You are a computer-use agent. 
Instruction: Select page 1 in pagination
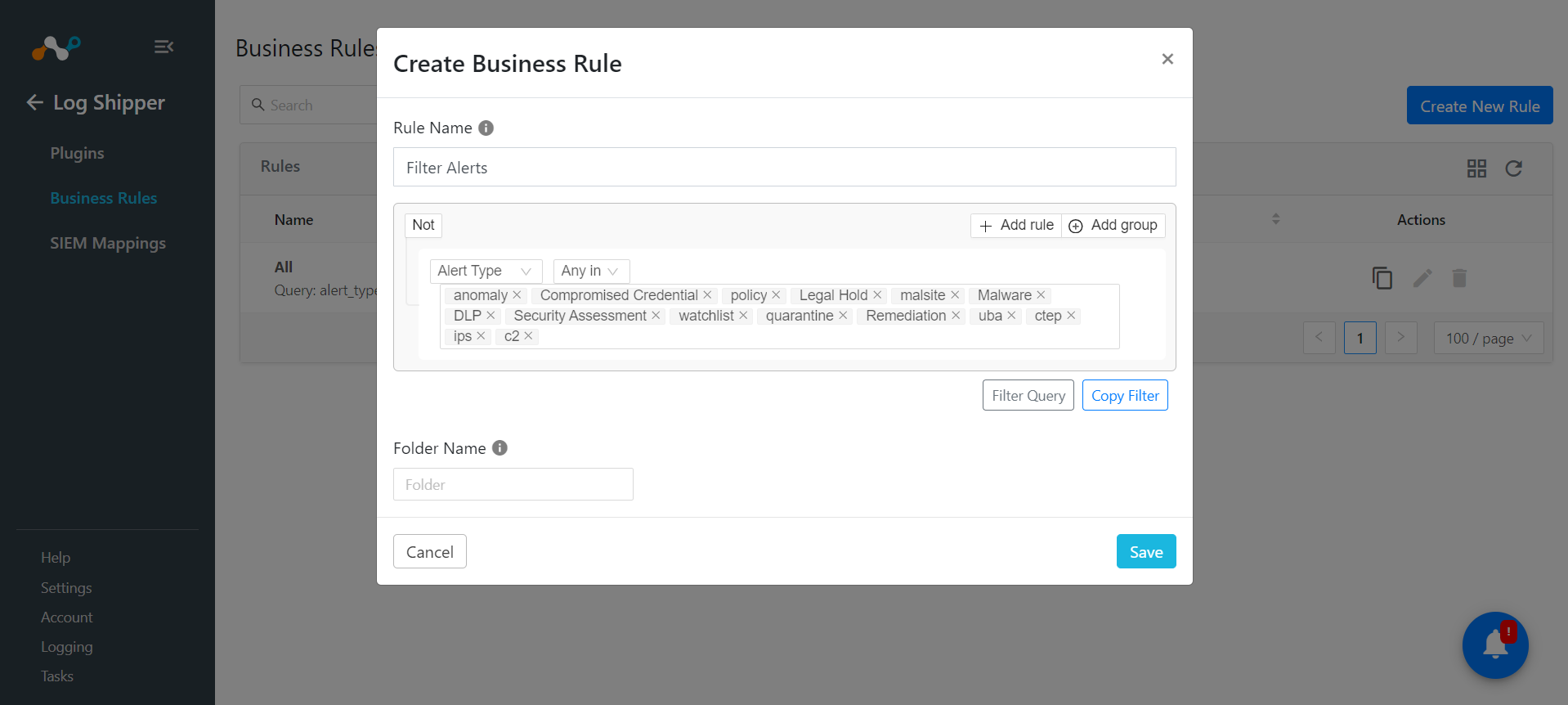[1360, 338]
